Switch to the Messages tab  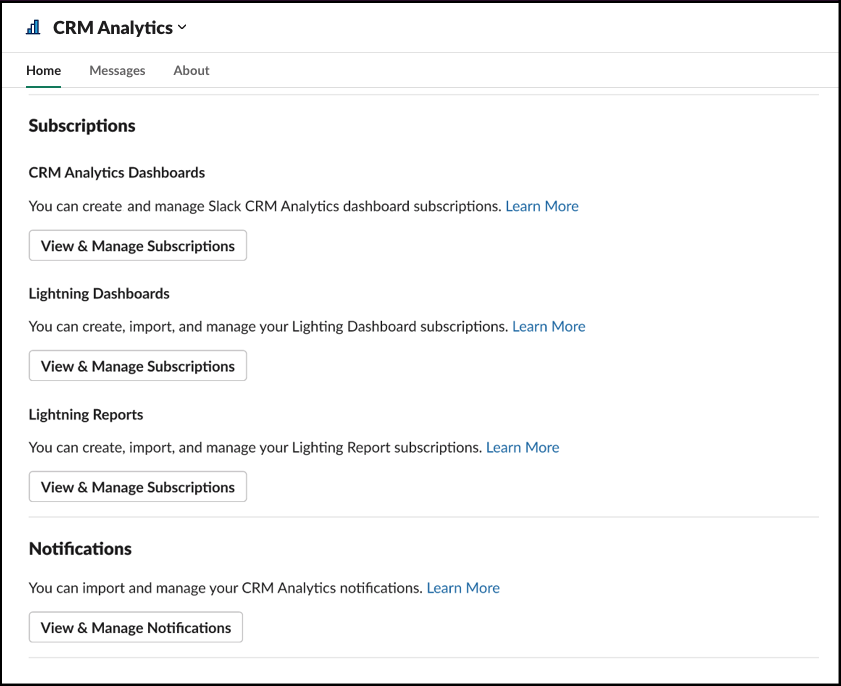[x=117, y=70]
